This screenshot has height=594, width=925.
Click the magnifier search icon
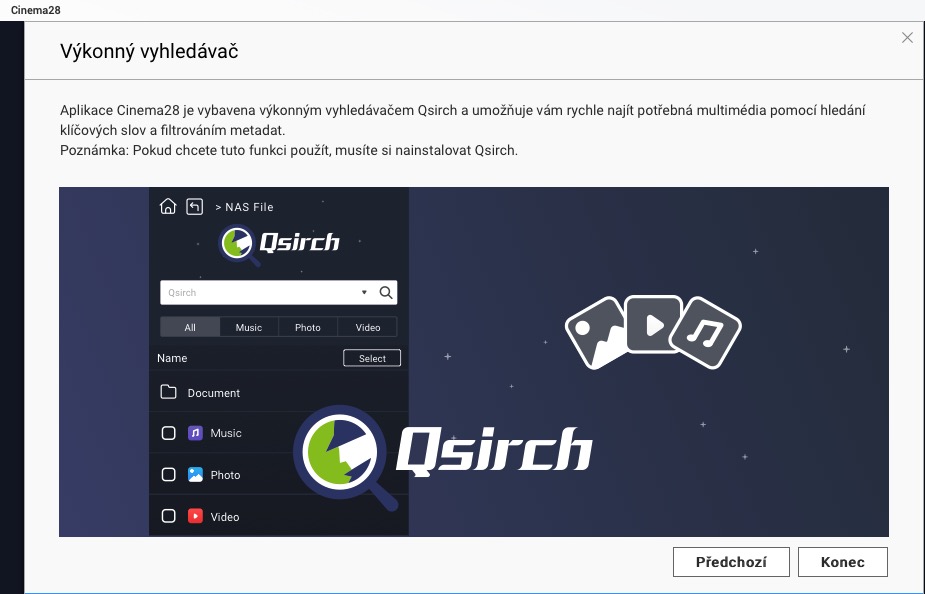386,293
